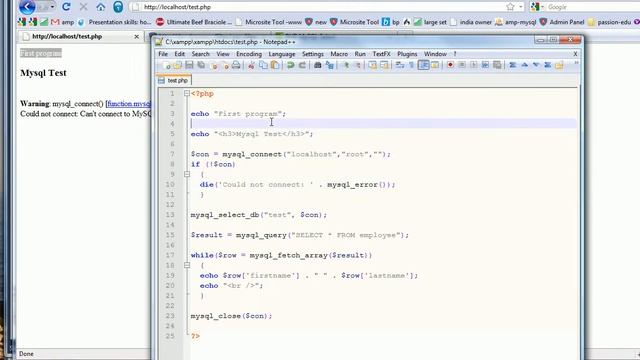Open the 'passion-edu' bookmark folder
This screenshot has height=360, width=640.
coord(609,22)
